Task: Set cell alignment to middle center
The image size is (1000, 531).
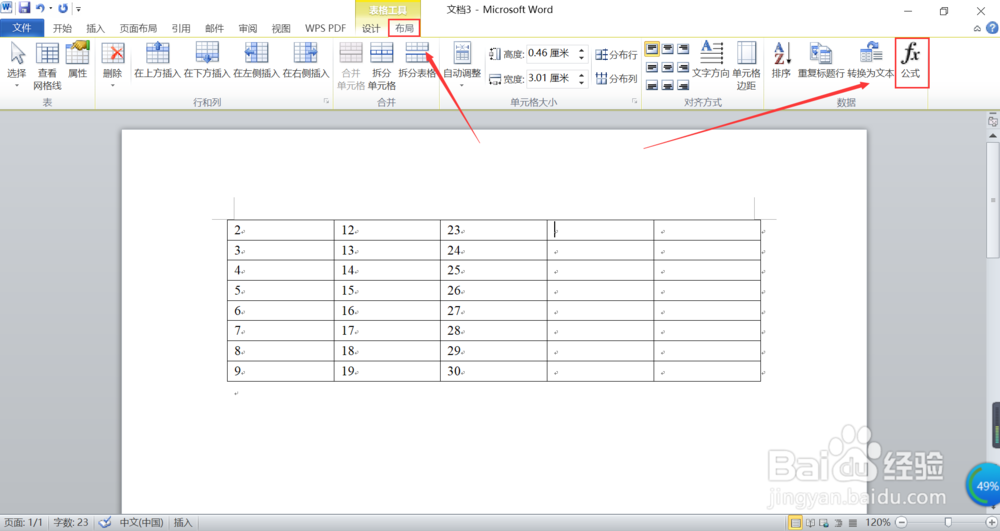Action: [x=667, y=67]
